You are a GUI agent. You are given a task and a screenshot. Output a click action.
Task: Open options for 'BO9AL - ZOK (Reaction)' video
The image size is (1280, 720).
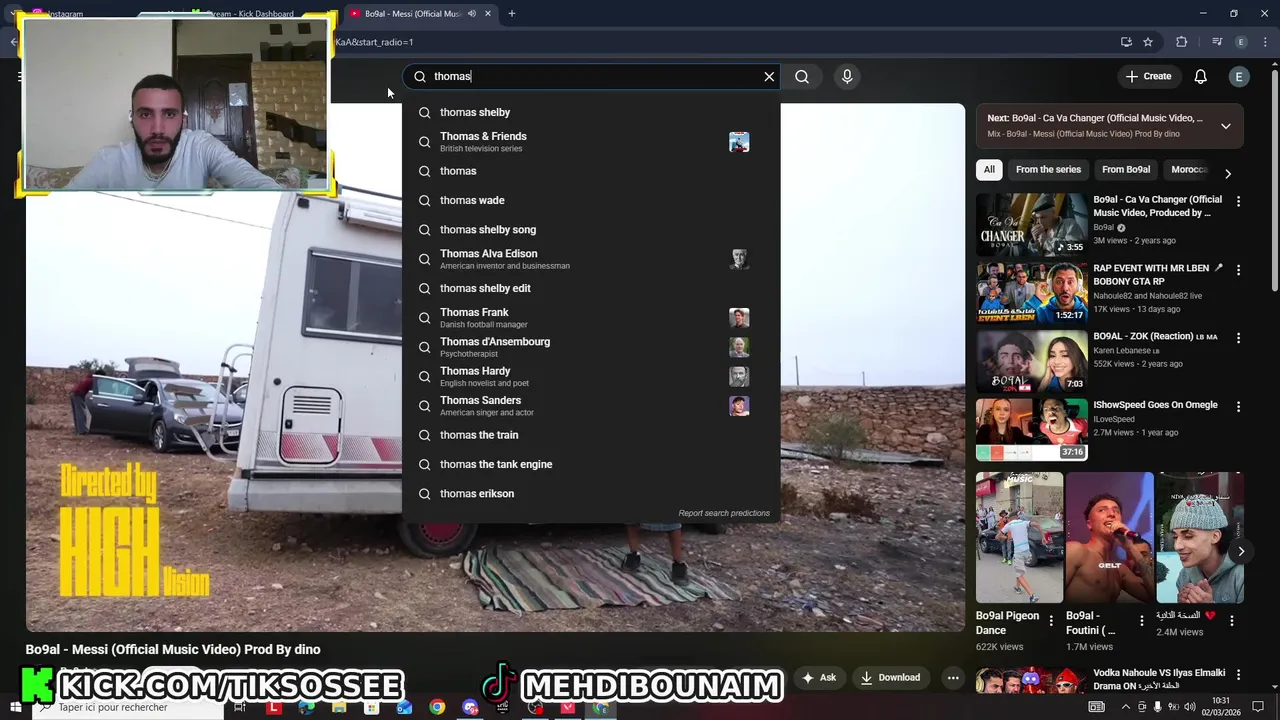click(1238, 338)
